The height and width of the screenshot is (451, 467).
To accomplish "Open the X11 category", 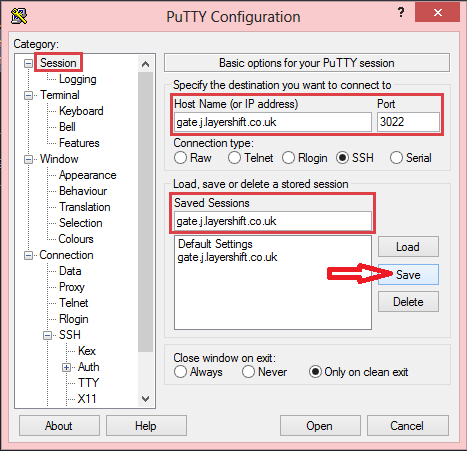I will coord(87,399).
